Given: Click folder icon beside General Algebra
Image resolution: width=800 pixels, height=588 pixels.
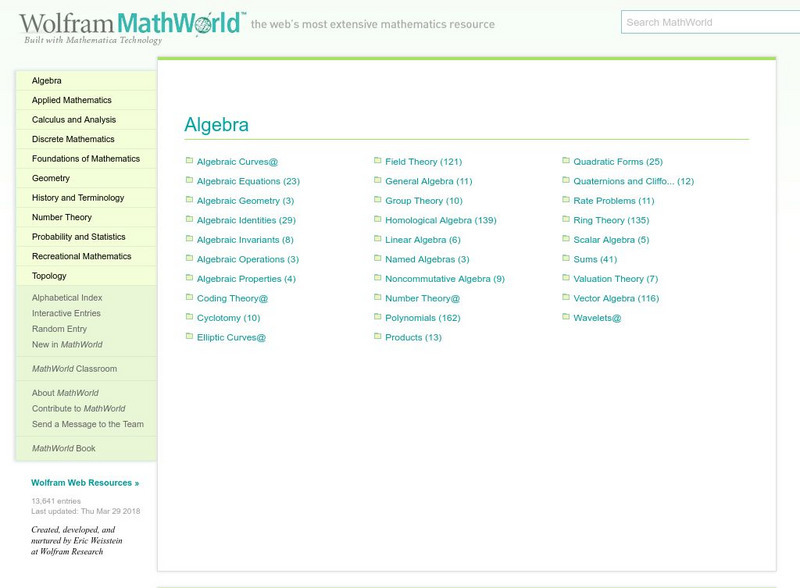Looking at the screenshot, I should tap(378, 180).
